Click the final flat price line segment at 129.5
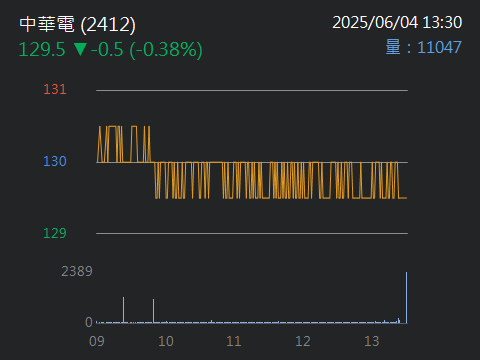Screen dimensions: 480x360 tap(403, 198)
